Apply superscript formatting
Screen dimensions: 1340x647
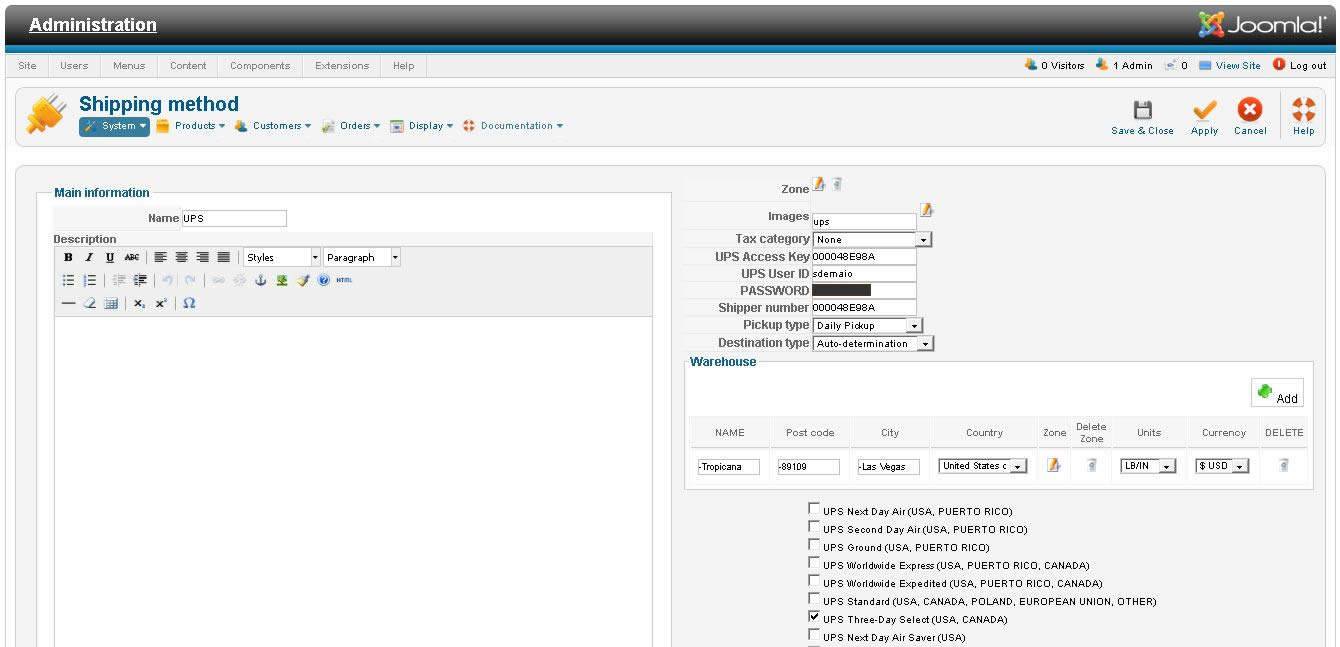[x=160, y=303]
